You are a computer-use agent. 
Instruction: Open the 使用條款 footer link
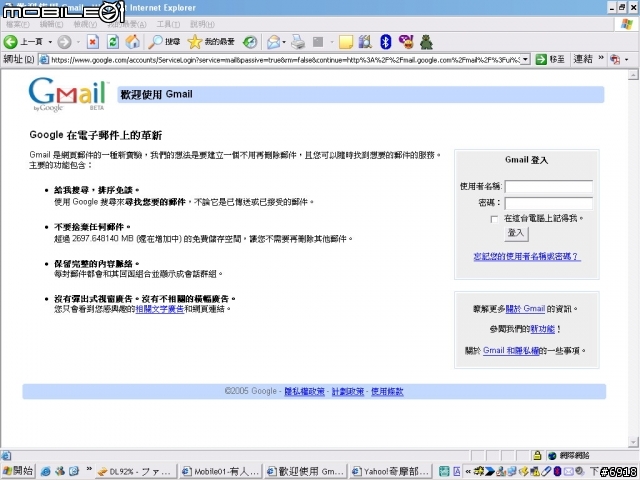387,391
